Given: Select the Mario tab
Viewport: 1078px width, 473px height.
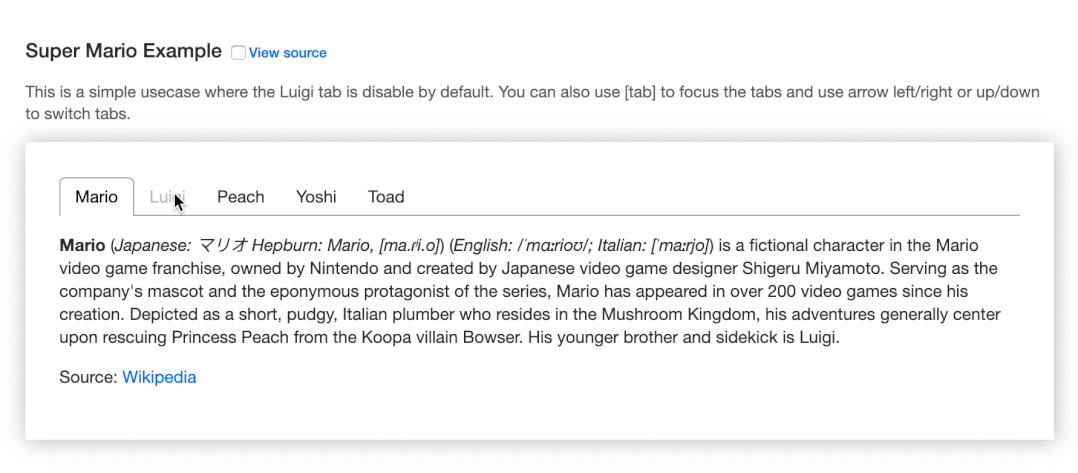Looking at the screenshot, I should [96, 197].
